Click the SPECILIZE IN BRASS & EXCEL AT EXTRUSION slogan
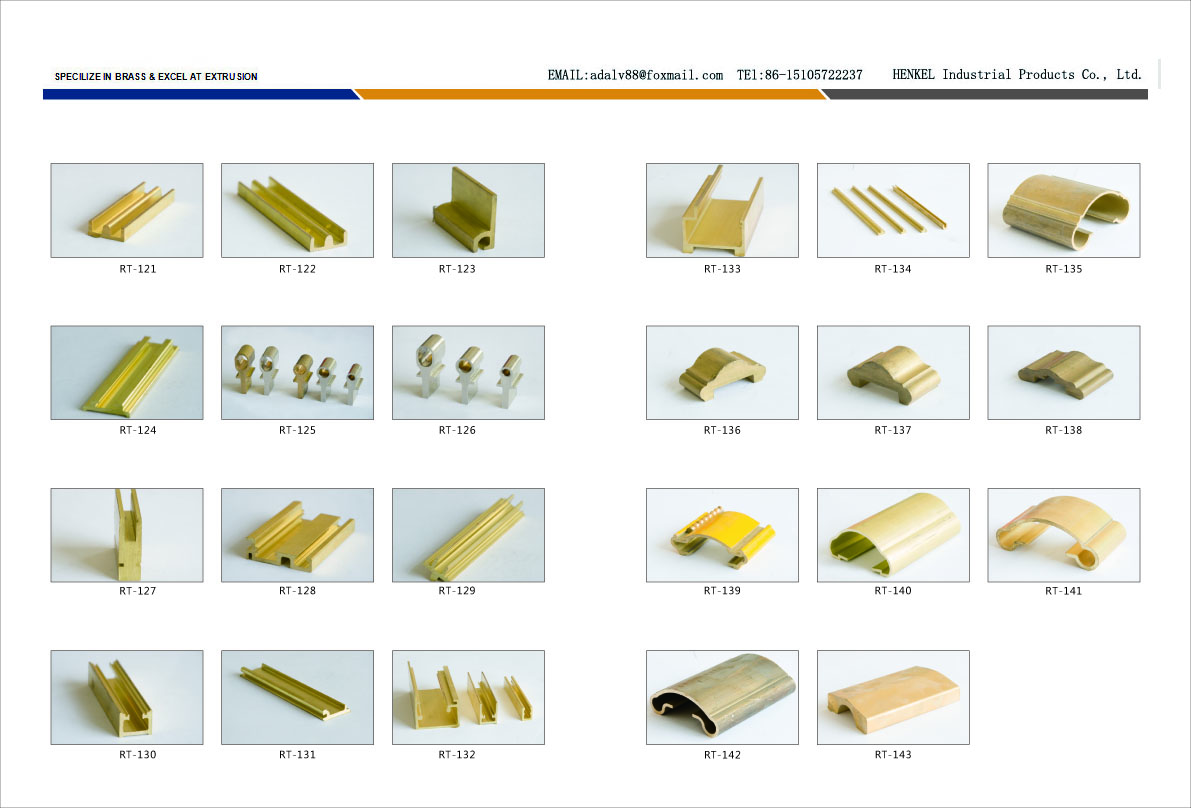This screenshot has width=1191, height=808. tap(156, 77)
